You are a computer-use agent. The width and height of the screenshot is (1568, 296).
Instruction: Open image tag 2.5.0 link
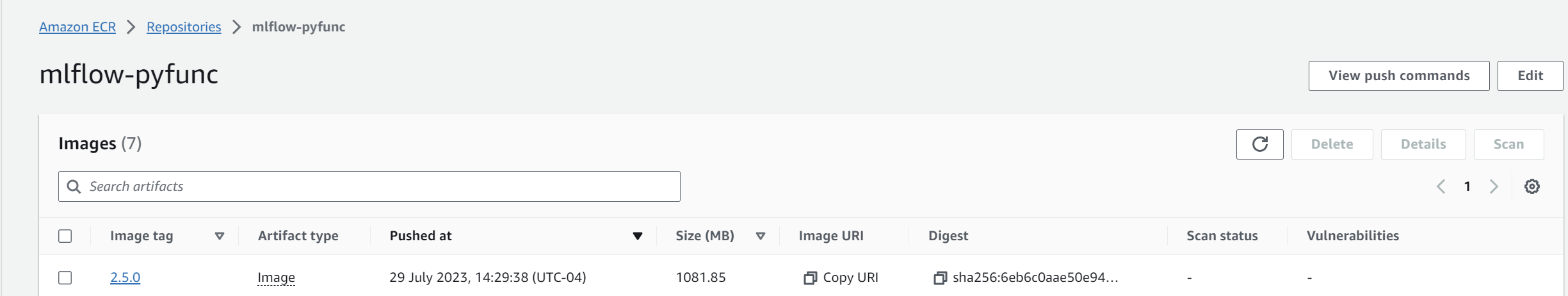click(x=125, y=277)
